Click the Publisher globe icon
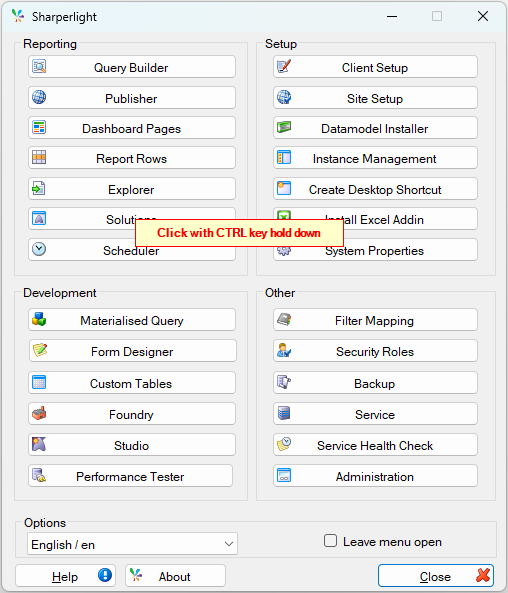 point(39,97)
